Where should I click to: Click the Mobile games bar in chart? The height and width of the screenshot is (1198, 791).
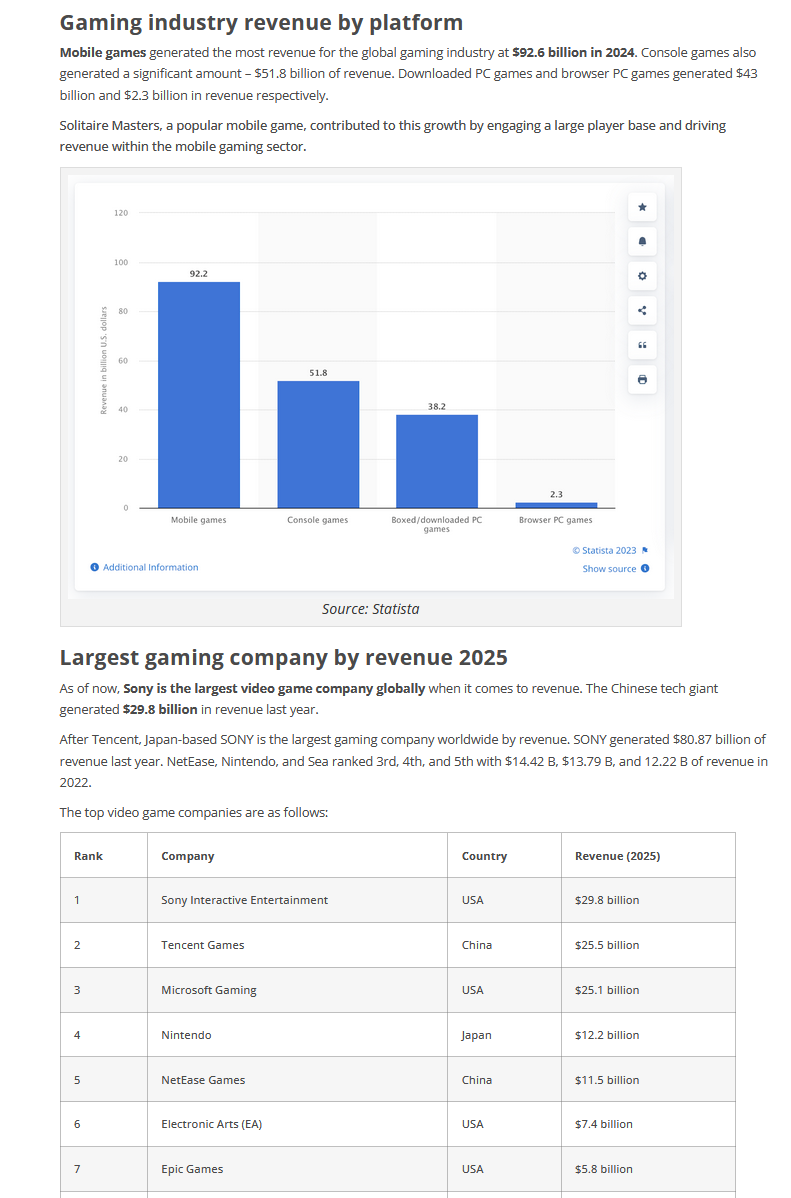pyautogui.click(x=199, y=395)
